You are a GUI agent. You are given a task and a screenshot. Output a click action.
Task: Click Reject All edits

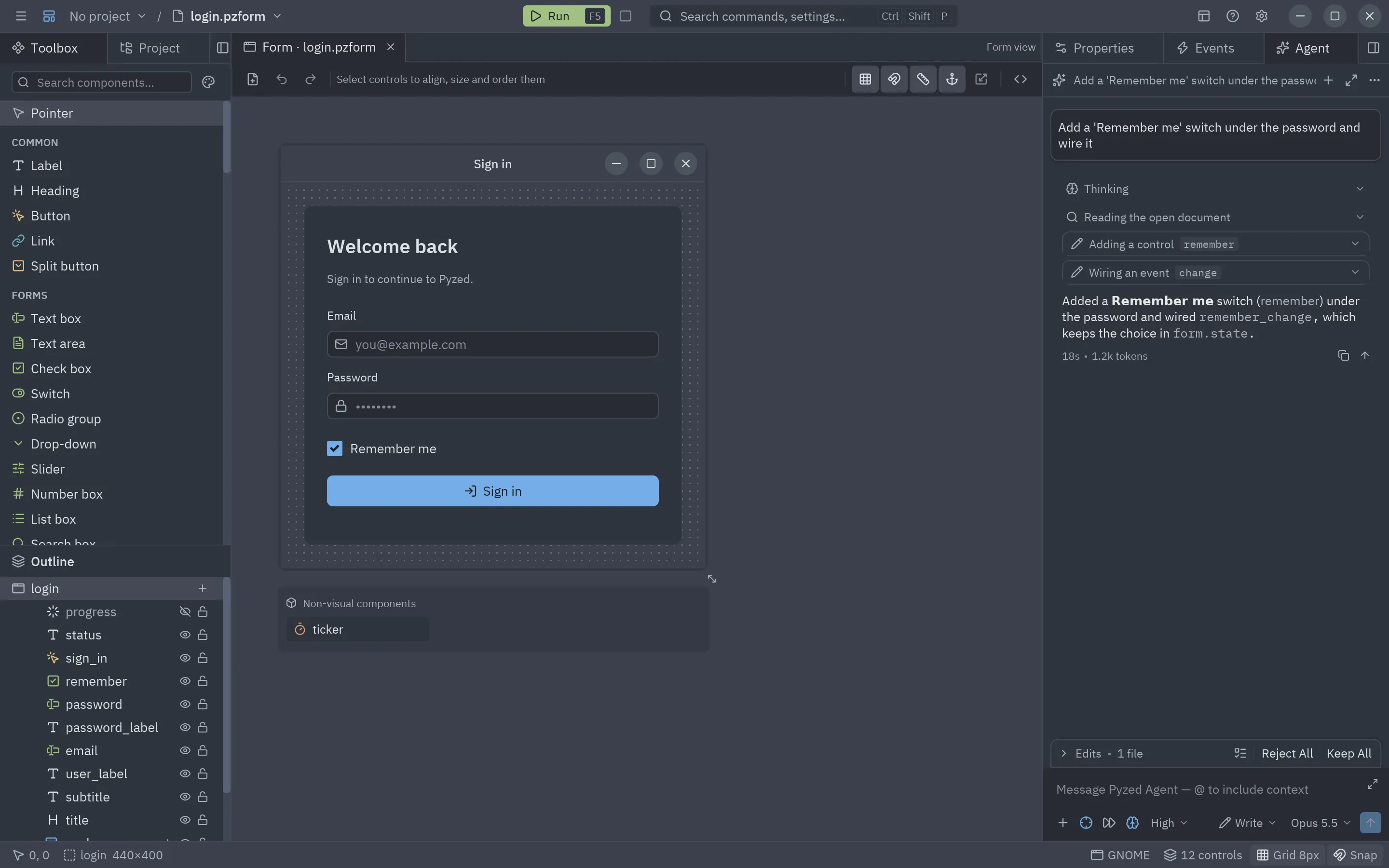click(x=1287, y=753)
